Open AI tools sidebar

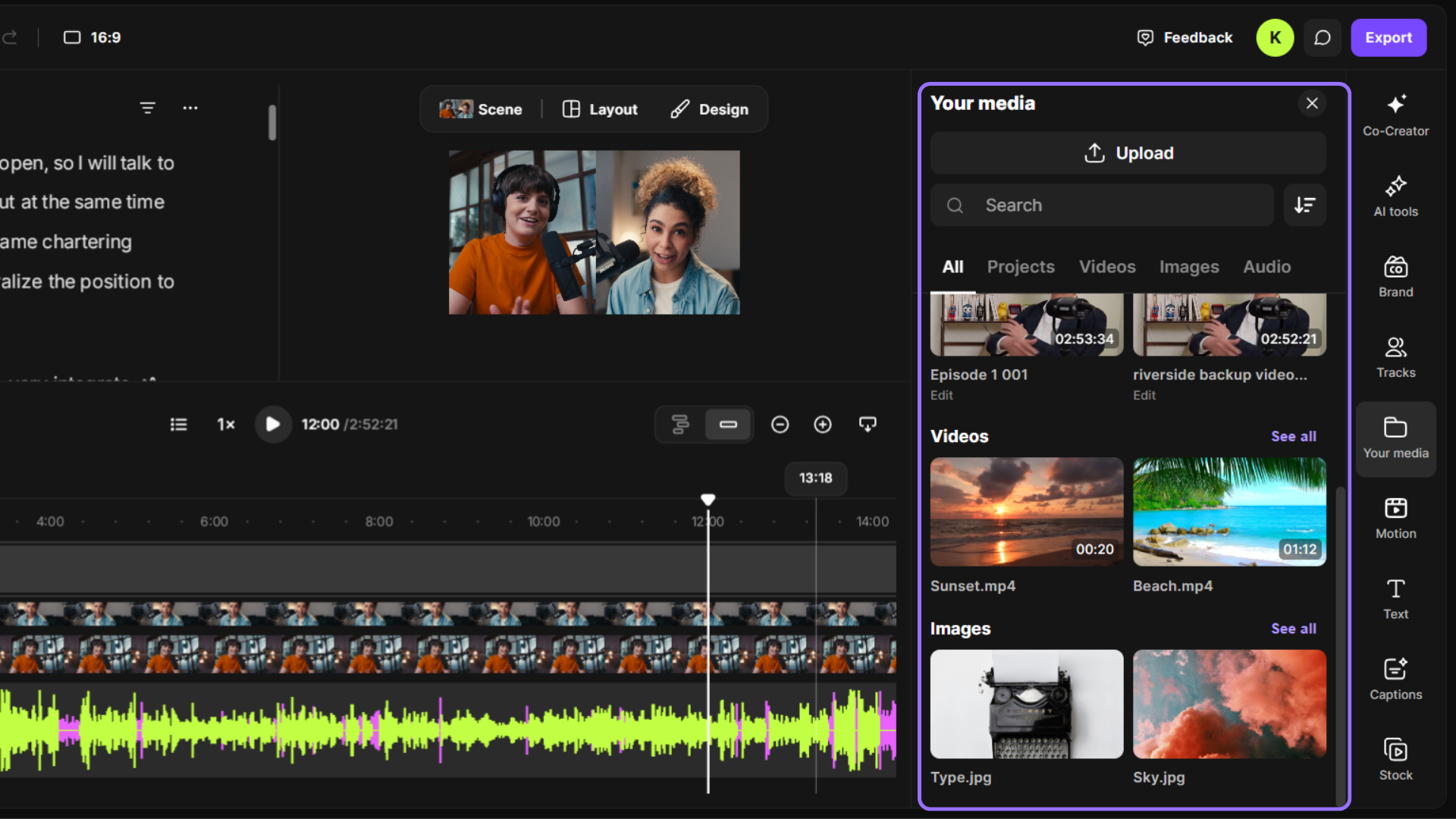pyautogui.click(x=1395, y=196)
